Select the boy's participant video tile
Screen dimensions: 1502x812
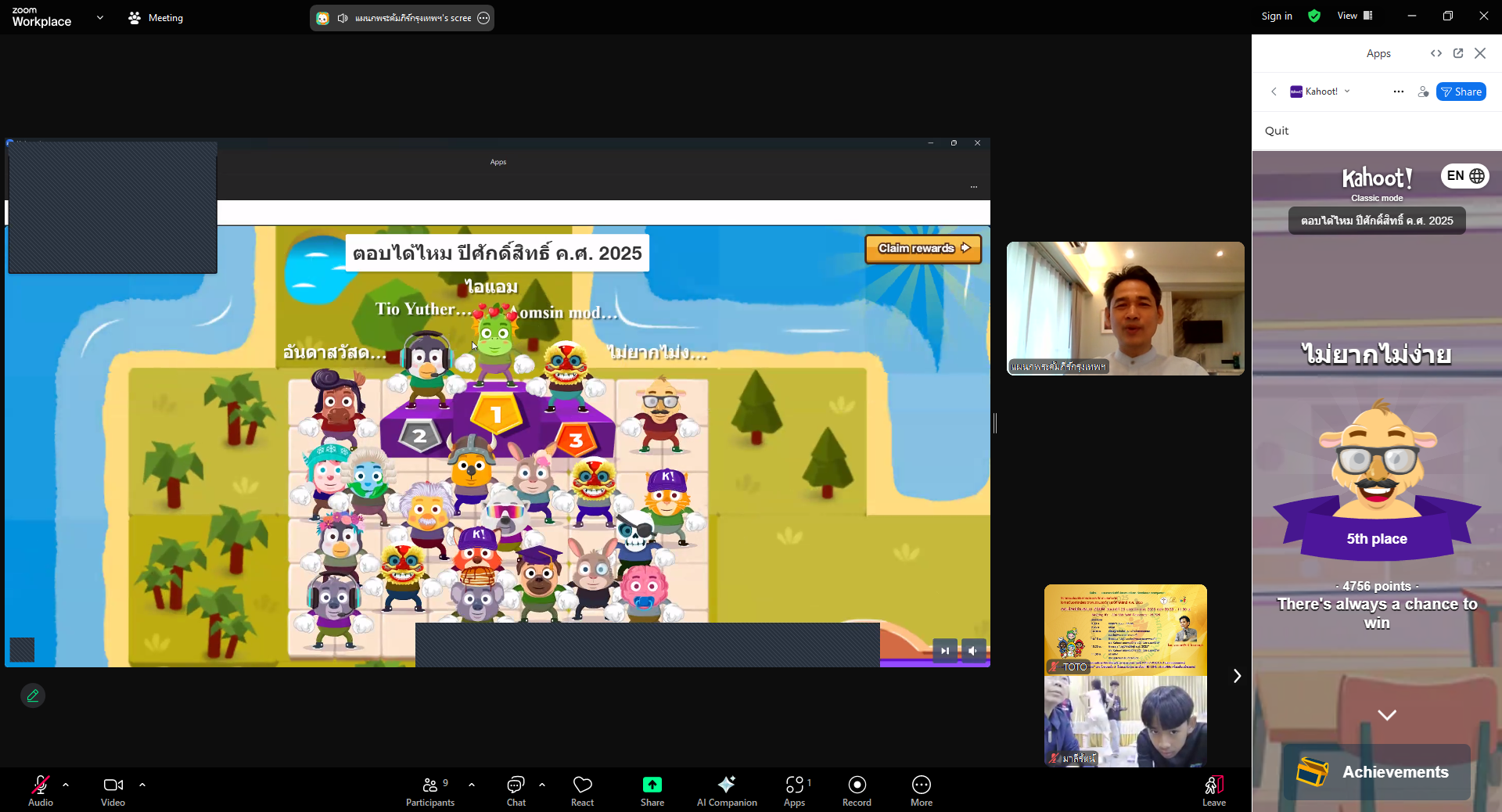click(1126, 721)
